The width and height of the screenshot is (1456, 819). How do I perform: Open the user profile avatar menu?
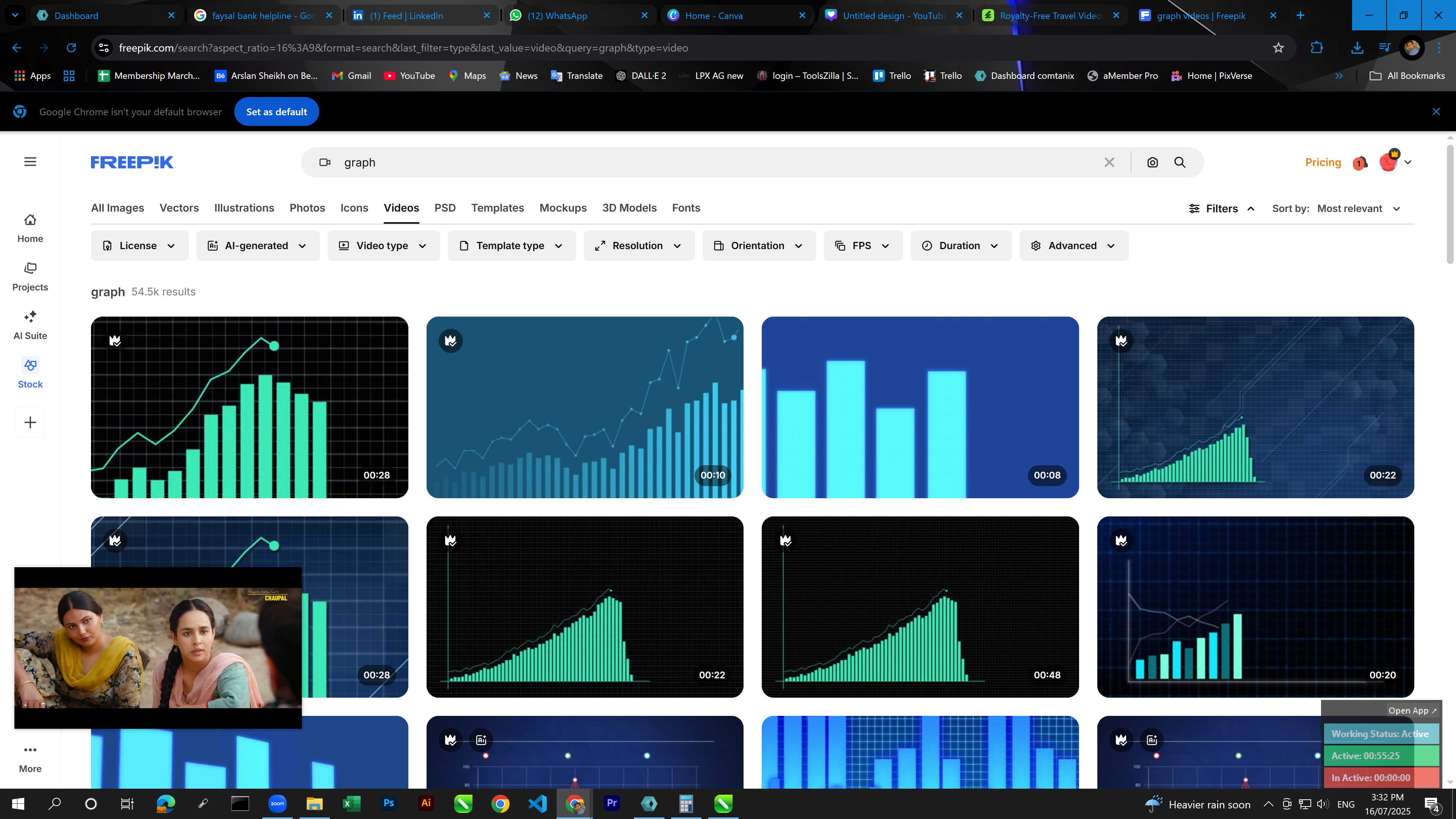(x=1395, y=162)
